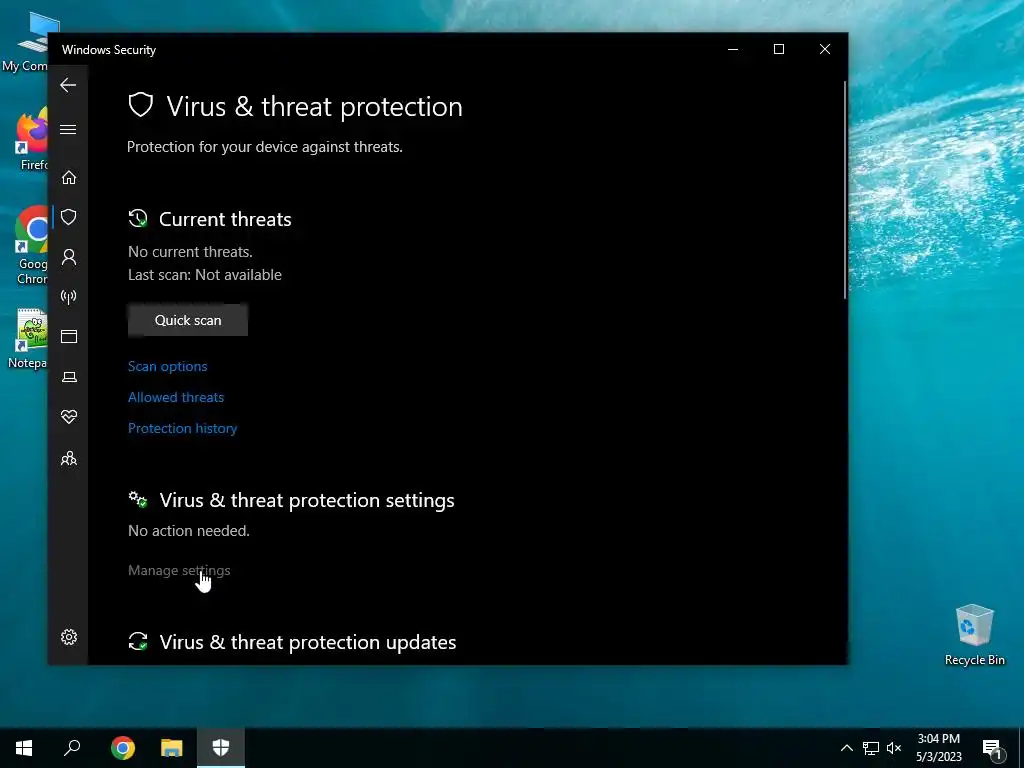The width and height of the screenshot is (1024, 768).
Task: Open Manage settings link
Action: click(x=179, y=570)
